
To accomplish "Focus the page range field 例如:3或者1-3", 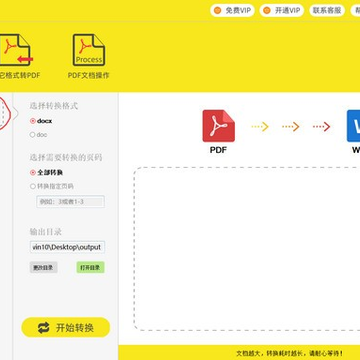I will pyautogui.click(x=70, y=202).
